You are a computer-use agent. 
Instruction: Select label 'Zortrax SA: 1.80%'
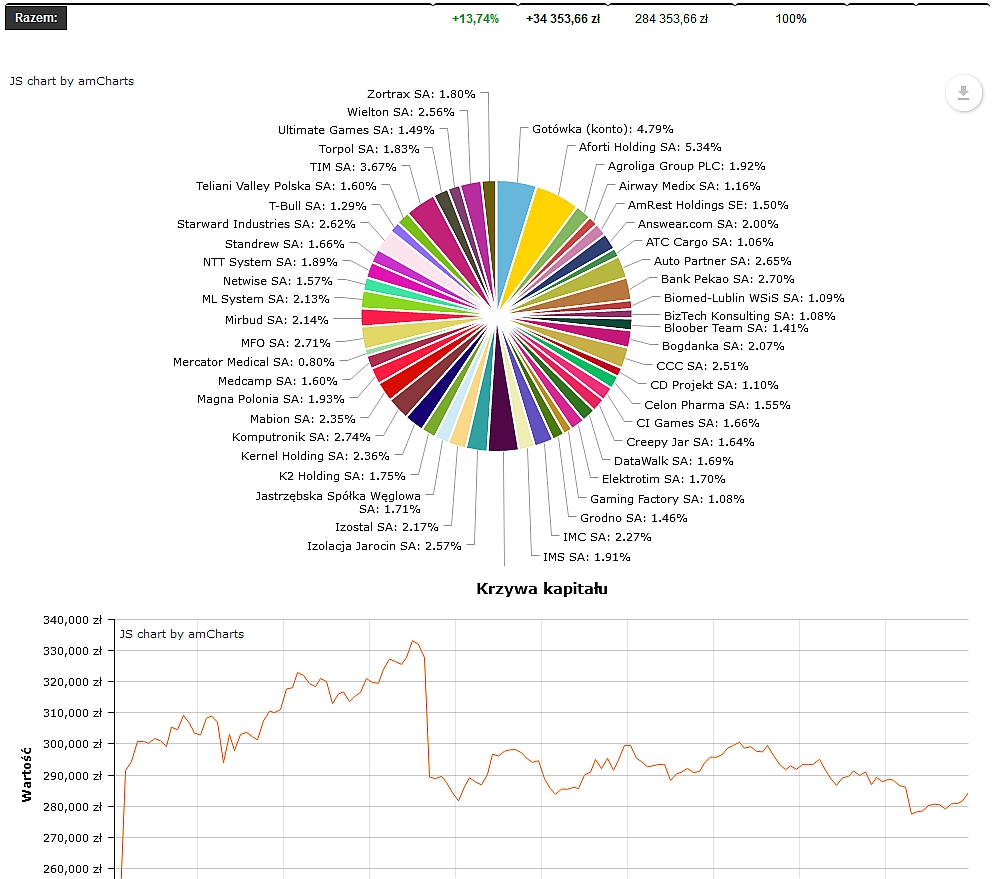(421, 93)
